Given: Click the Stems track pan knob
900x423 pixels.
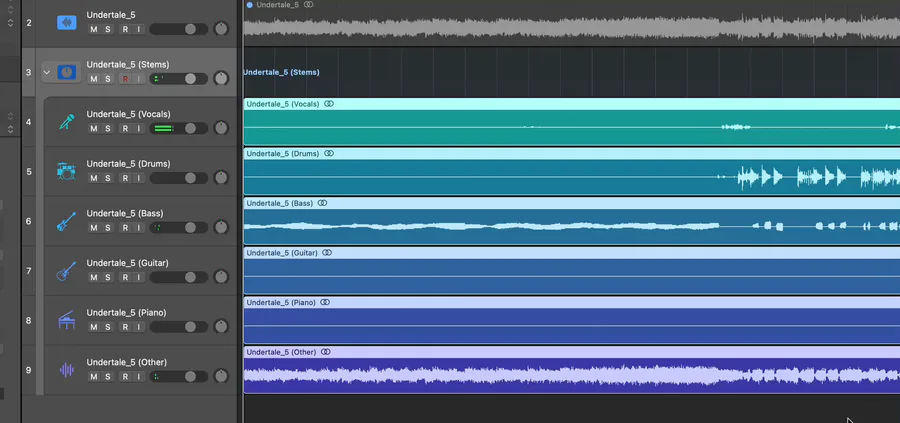Looking at the screenshot, I should click(x=221, y=79).
